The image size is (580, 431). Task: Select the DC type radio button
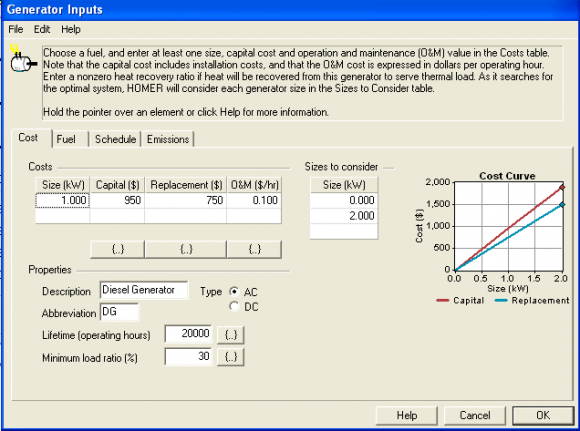click(234, 306)
